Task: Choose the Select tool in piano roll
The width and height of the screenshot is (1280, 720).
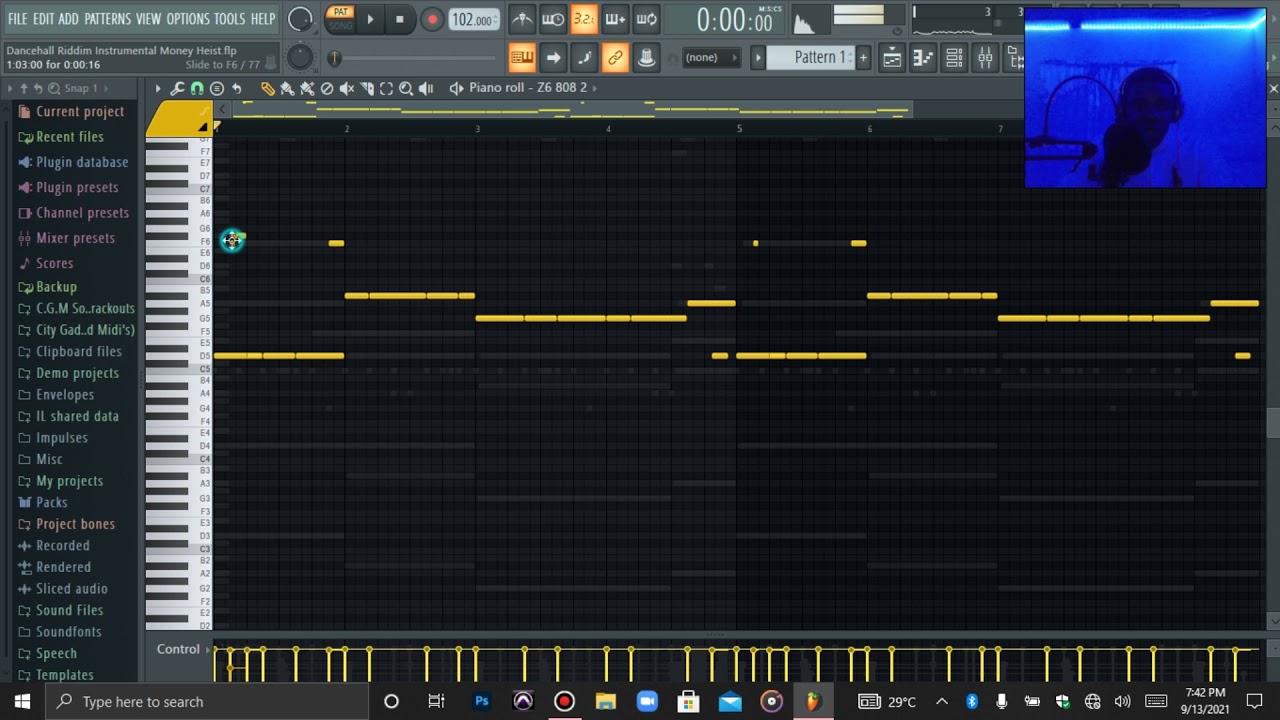Action: click(x=386, y=88)
